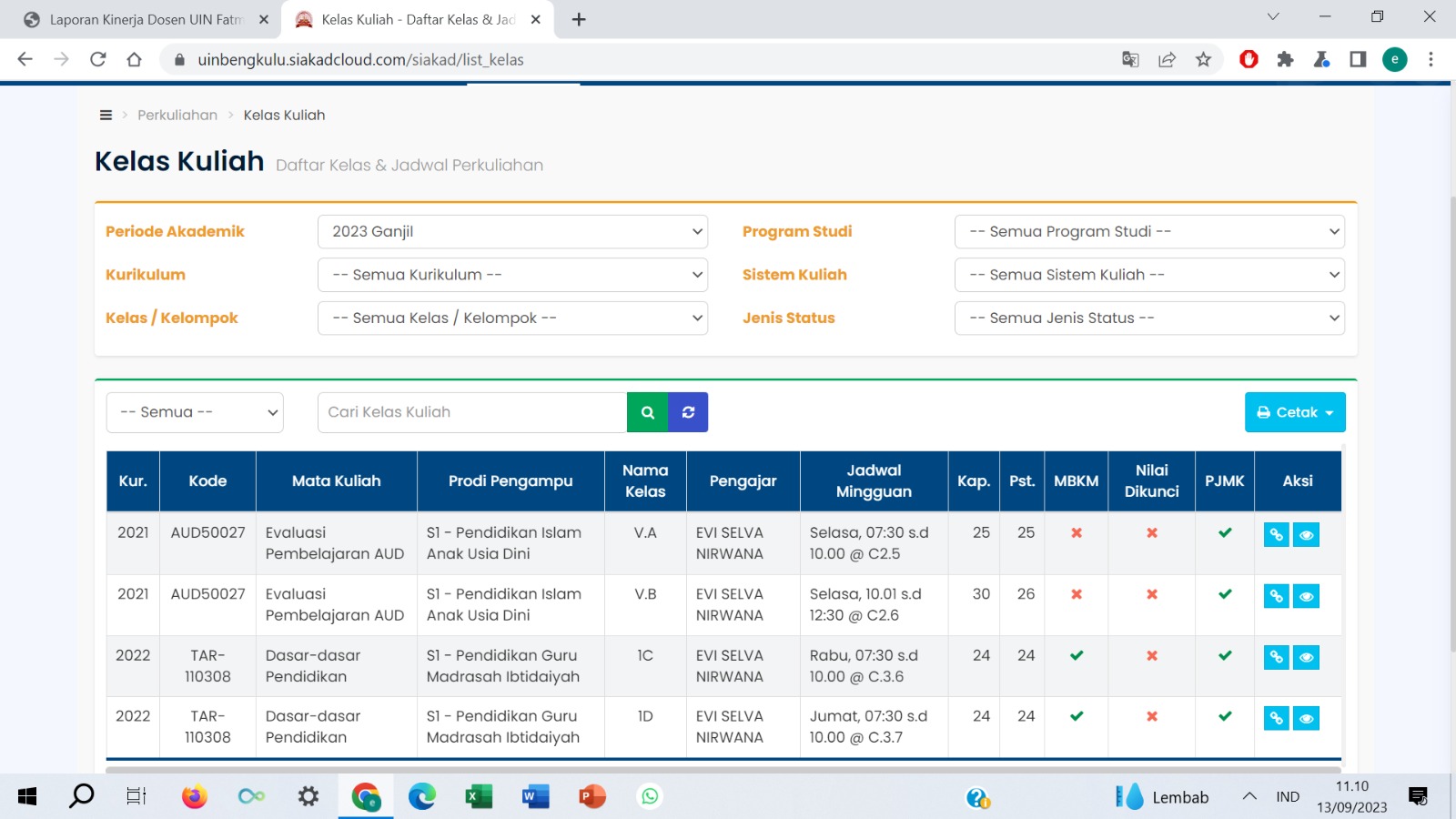The image size is (1456, 819).
Task: Expand the Periode Akademik dropdown
Action: pyautogui.click(x=512, y=232)
